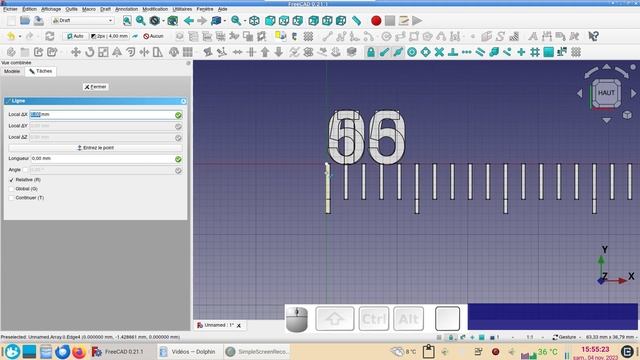Open the Fichier menu
The height and width of the screenshot is (360, 640).
[x=10, y=9]
